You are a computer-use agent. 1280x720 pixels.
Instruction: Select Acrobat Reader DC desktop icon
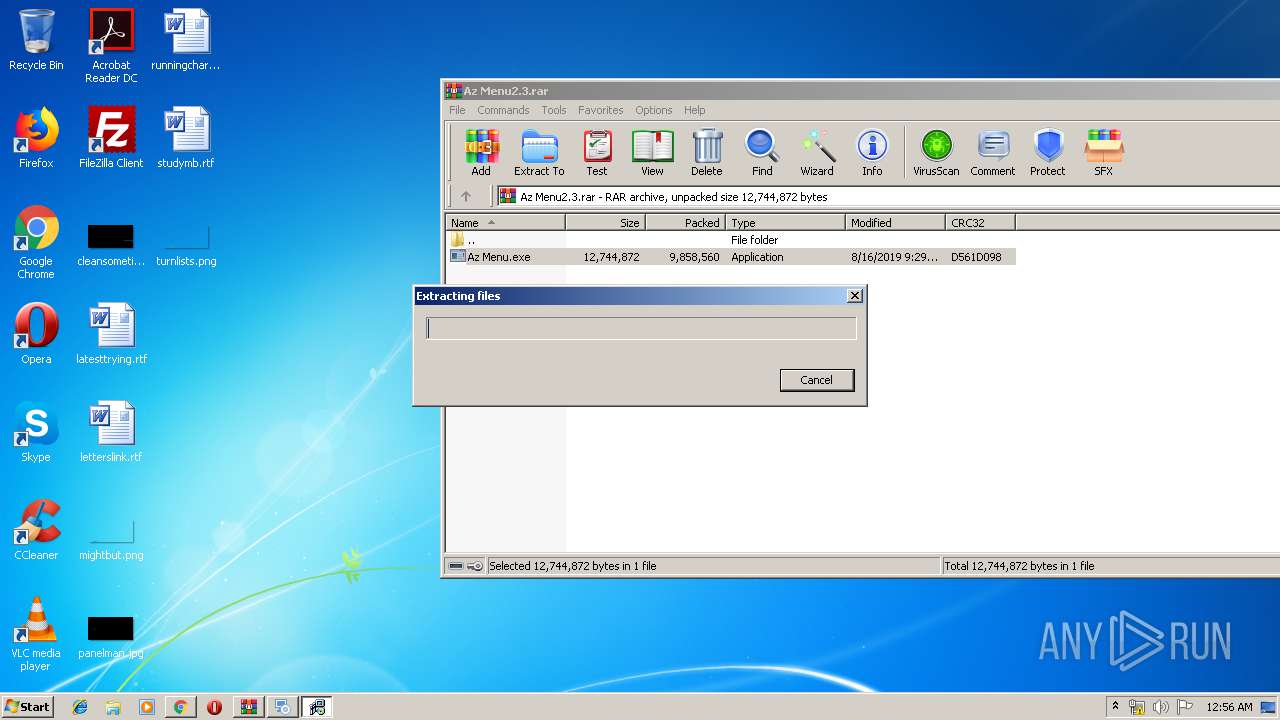[111, 46]
